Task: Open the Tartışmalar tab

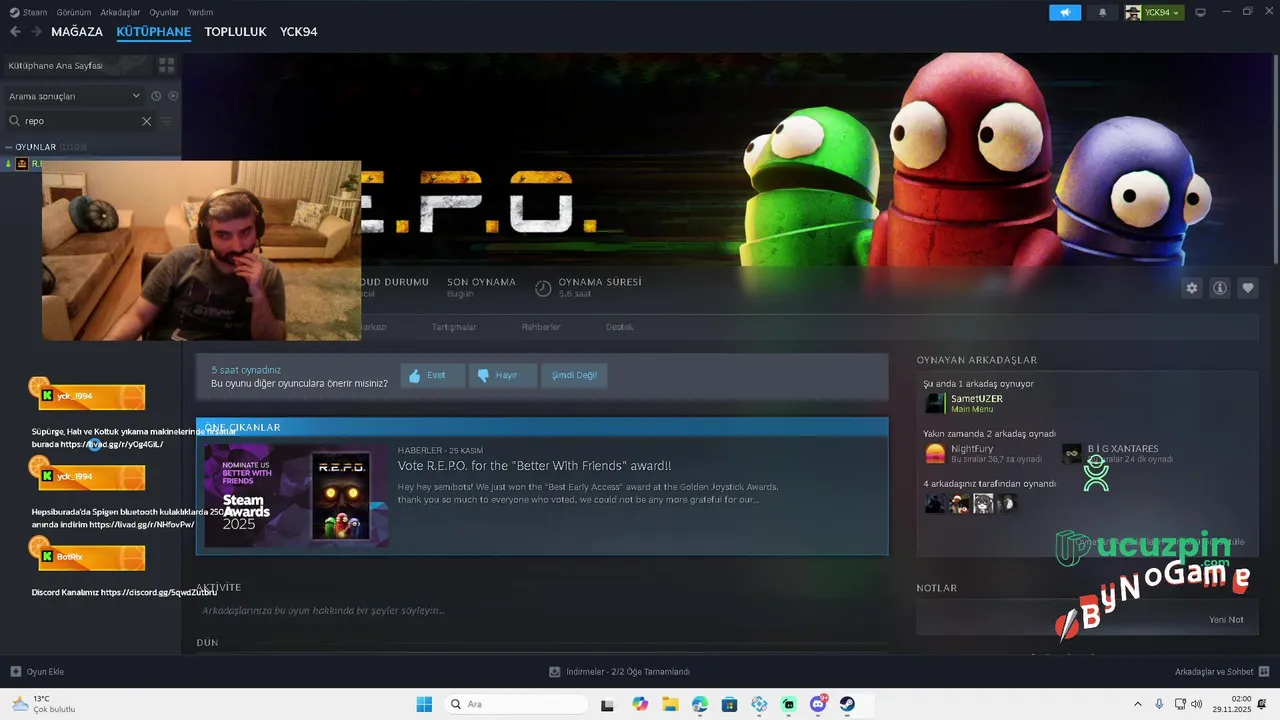Action: pos(454,327)
